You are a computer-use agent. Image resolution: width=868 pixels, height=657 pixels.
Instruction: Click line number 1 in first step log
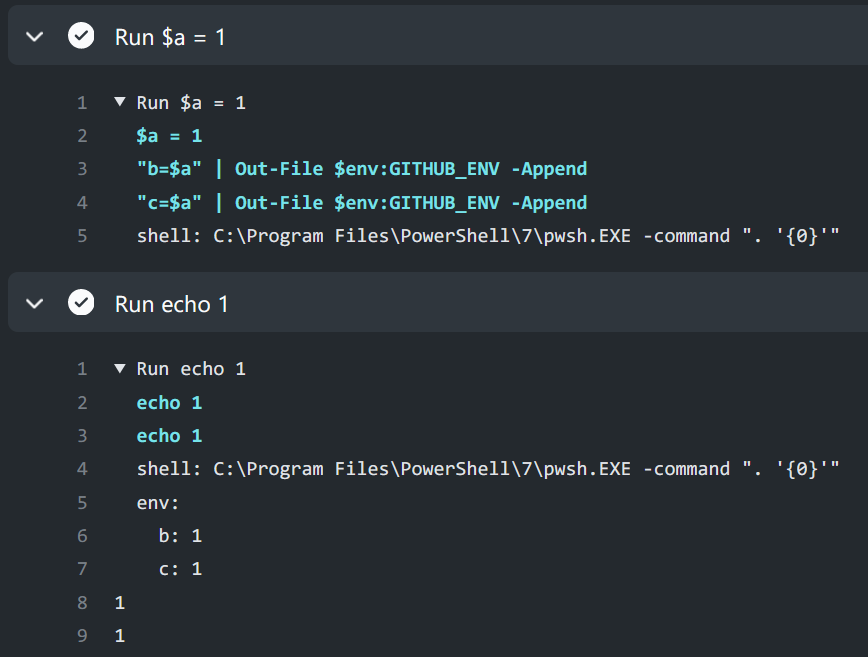coord(82,103)
